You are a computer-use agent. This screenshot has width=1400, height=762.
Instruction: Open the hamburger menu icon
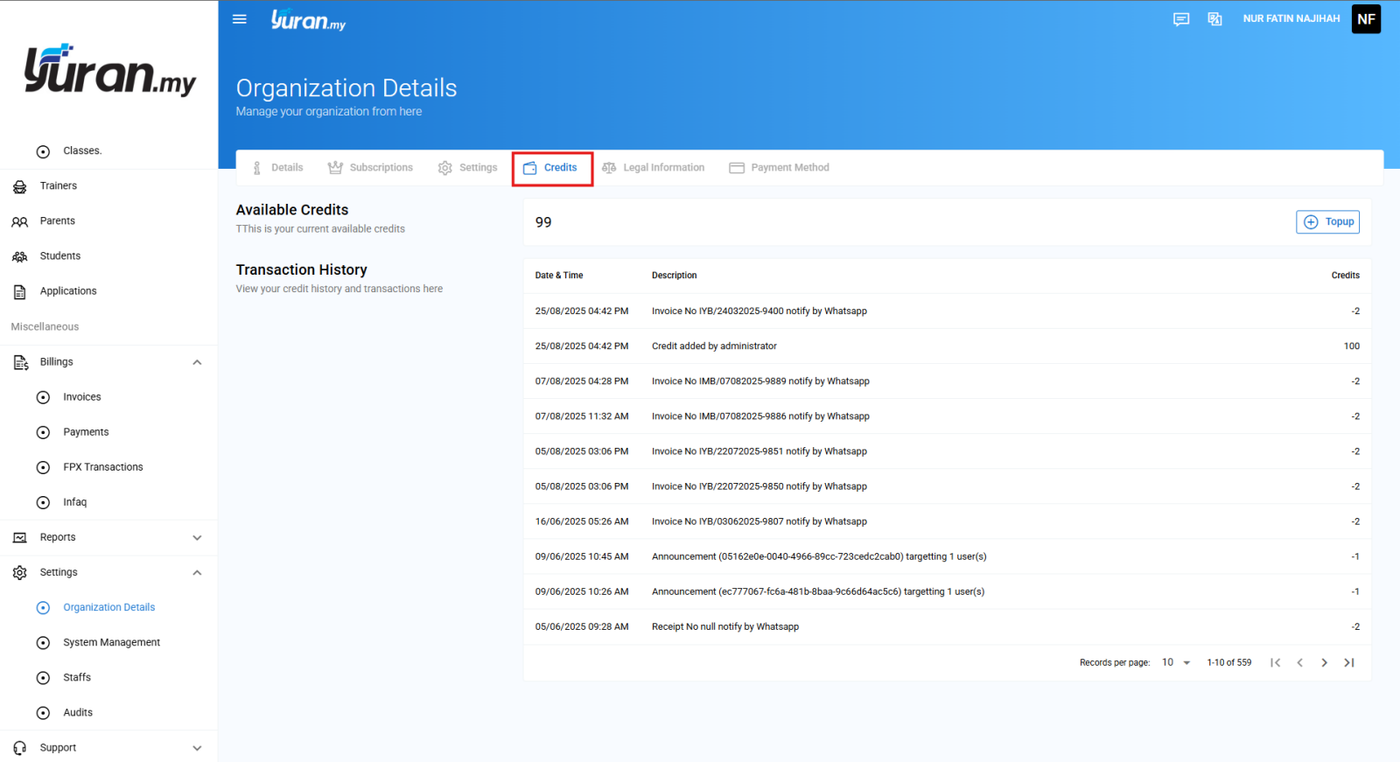(239, 19)
